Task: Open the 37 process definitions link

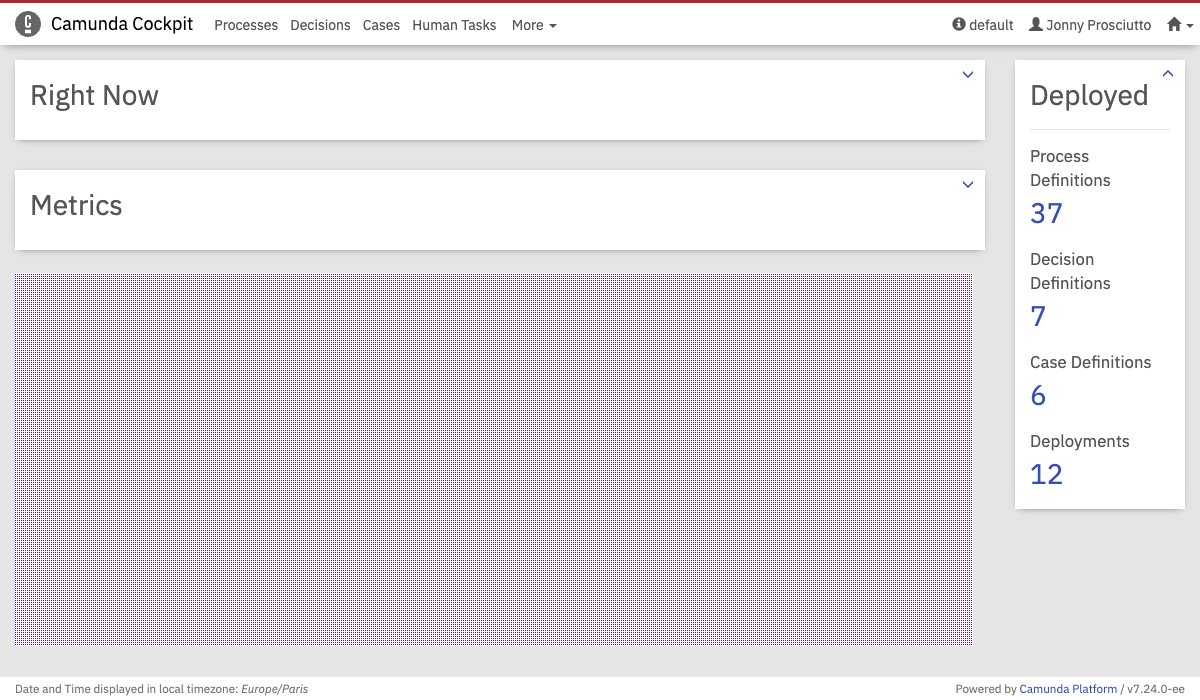Action: 1046,213
